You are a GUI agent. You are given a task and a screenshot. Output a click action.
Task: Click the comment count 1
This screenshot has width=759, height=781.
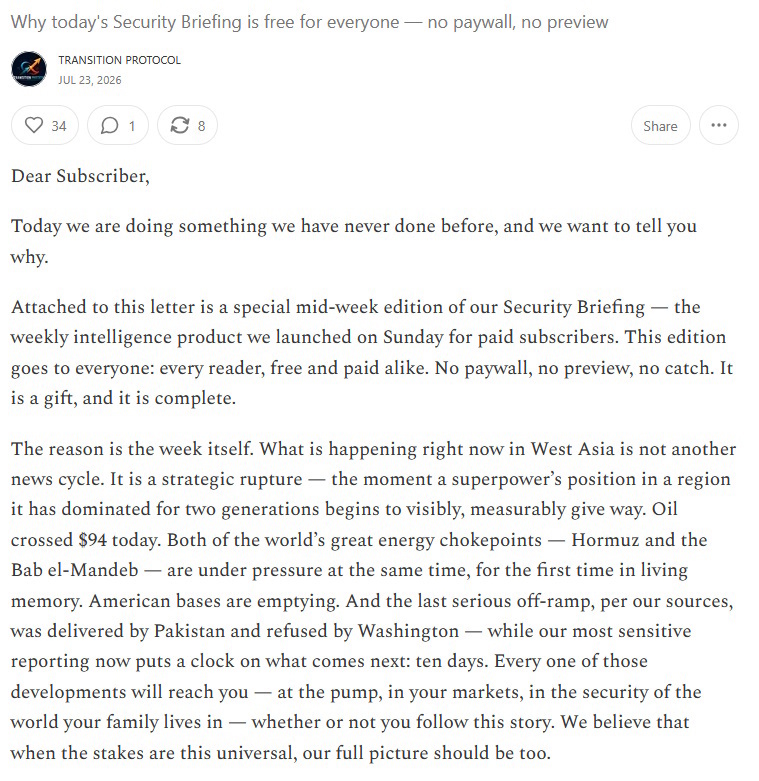(132, 126)
